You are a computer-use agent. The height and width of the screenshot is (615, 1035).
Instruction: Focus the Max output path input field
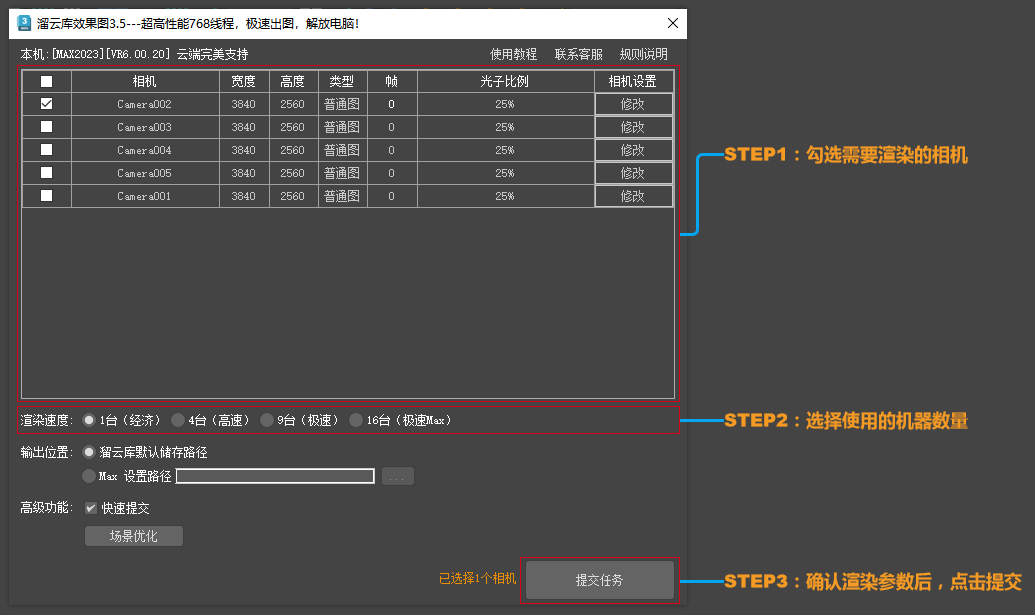(275, 476)
